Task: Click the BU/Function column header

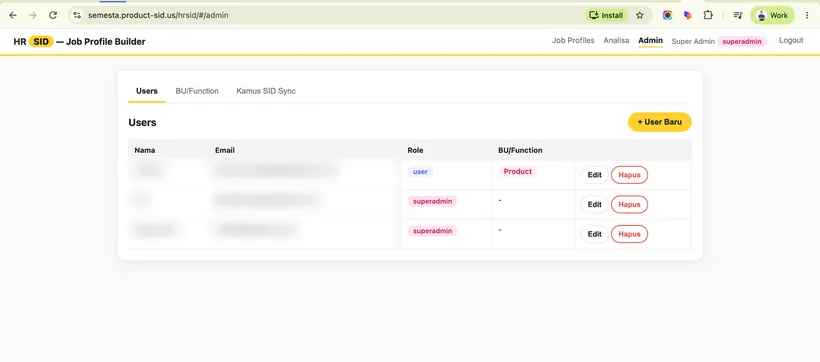Action: tap(520, 150)
